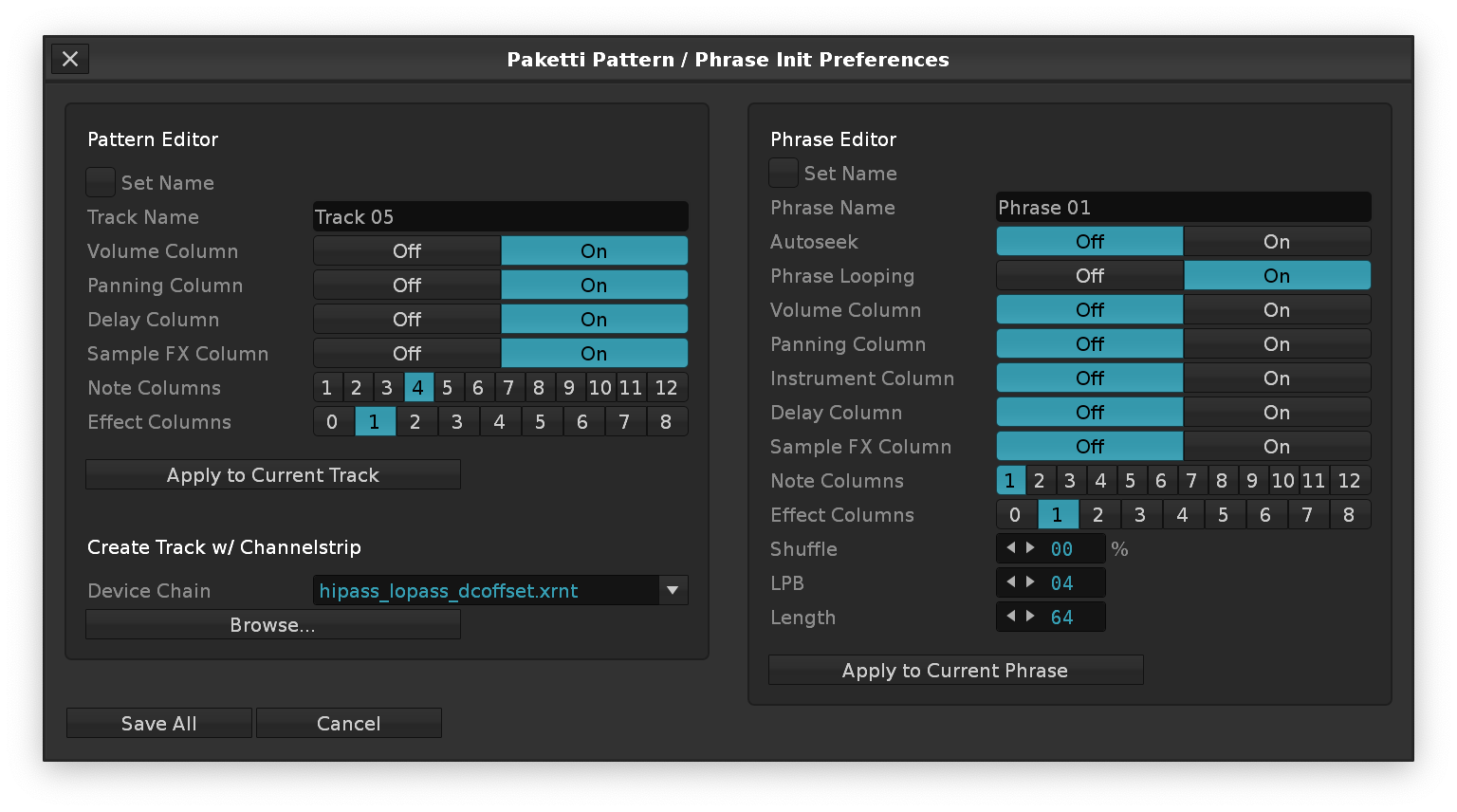Turn Phrase Looping Off

[1089, 275]
